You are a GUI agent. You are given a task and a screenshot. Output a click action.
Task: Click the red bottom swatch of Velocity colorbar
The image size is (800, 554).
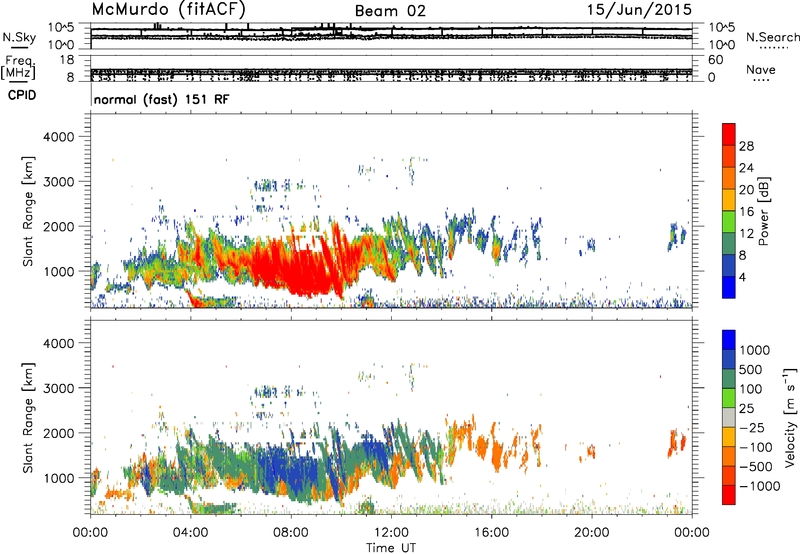[x=729, y=495]
